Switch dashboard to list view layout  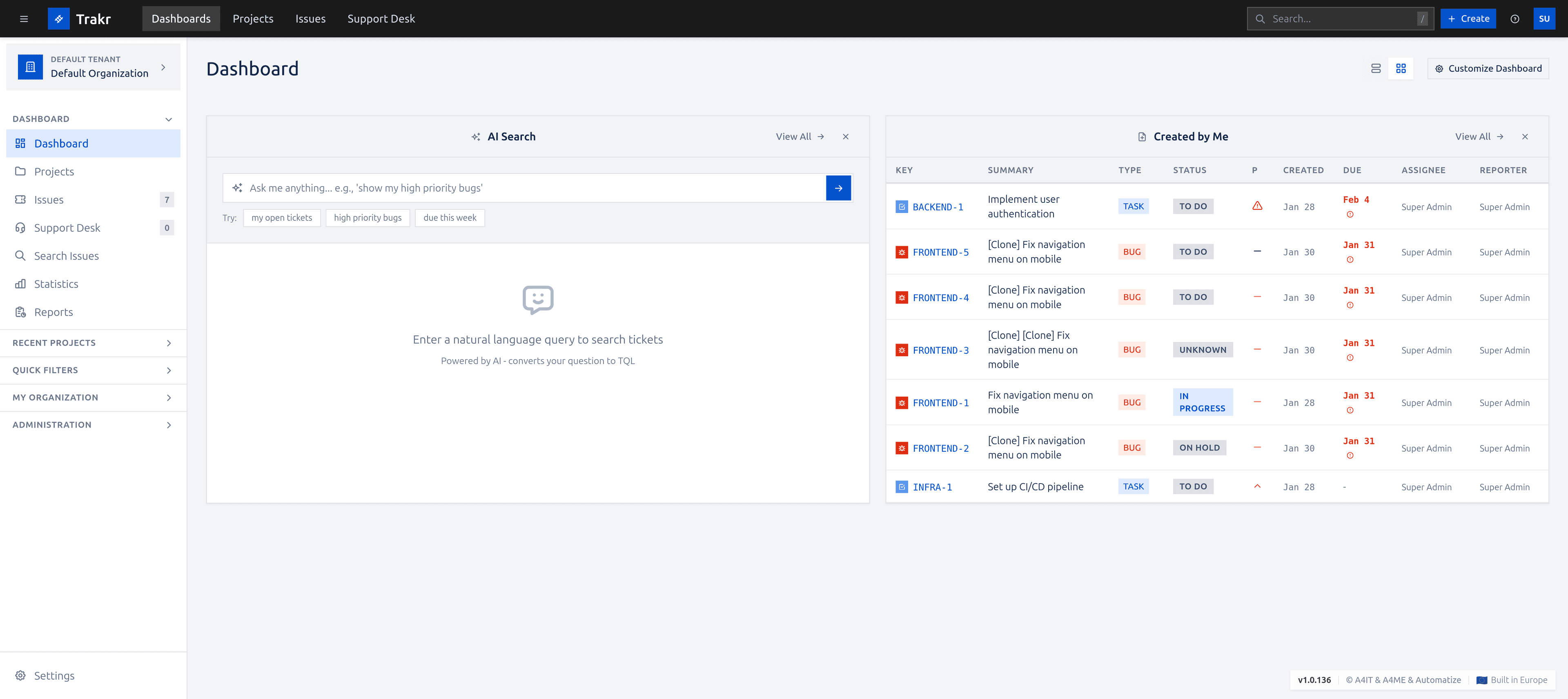1376,68
